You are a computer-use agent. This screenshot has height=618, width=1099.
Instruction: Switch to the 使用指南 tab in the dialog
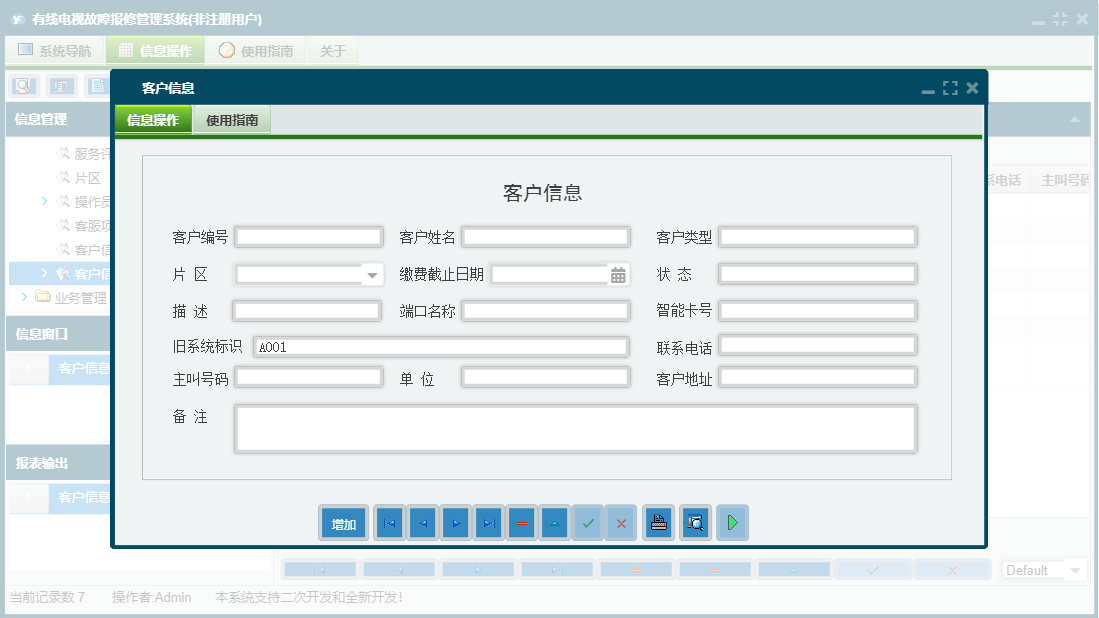[232, 118]
